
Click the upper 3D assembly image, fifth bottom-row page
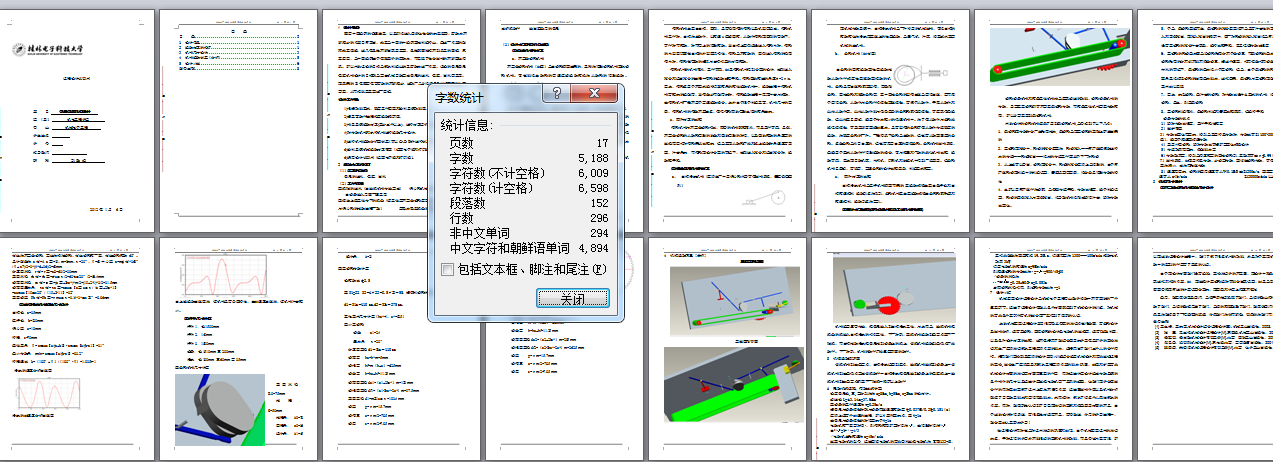click(733, 299)
